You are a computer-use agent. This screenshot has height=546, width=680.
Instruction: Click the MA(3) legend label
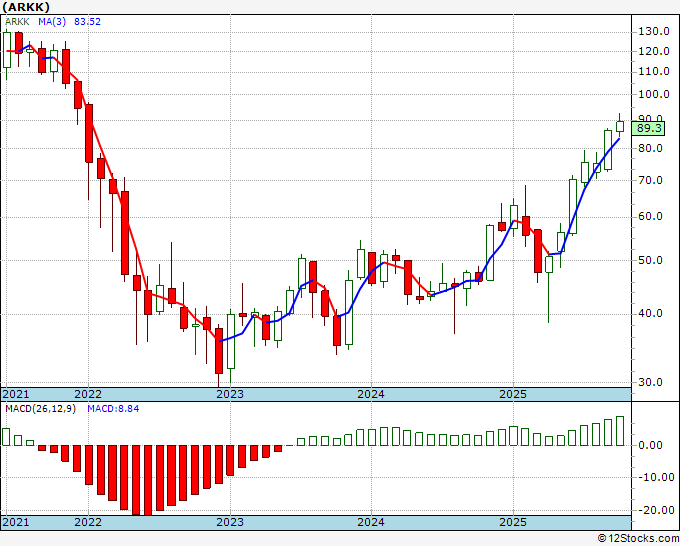coord(52,22)
